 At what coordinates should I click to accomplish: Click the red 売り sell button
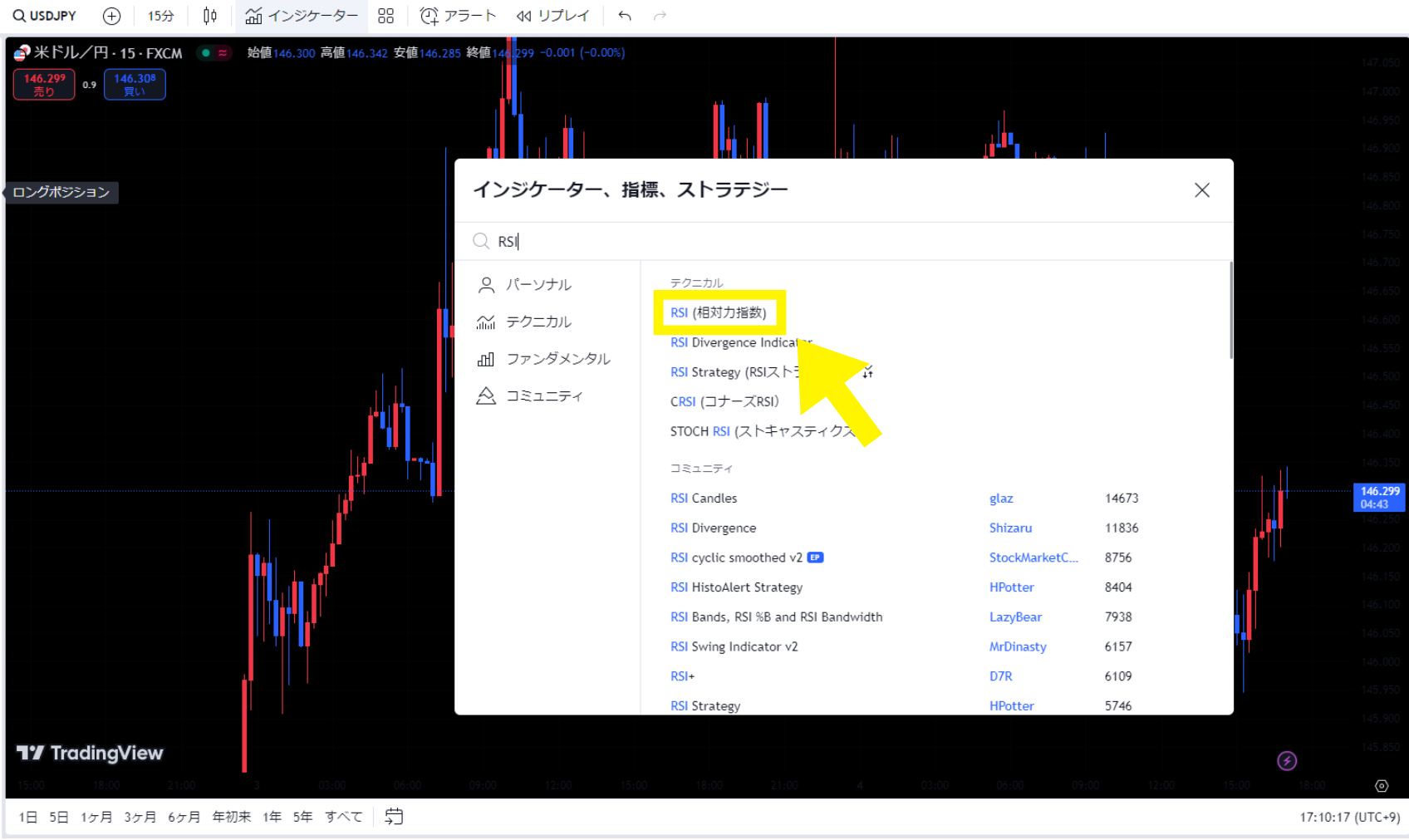pos(44,85)
